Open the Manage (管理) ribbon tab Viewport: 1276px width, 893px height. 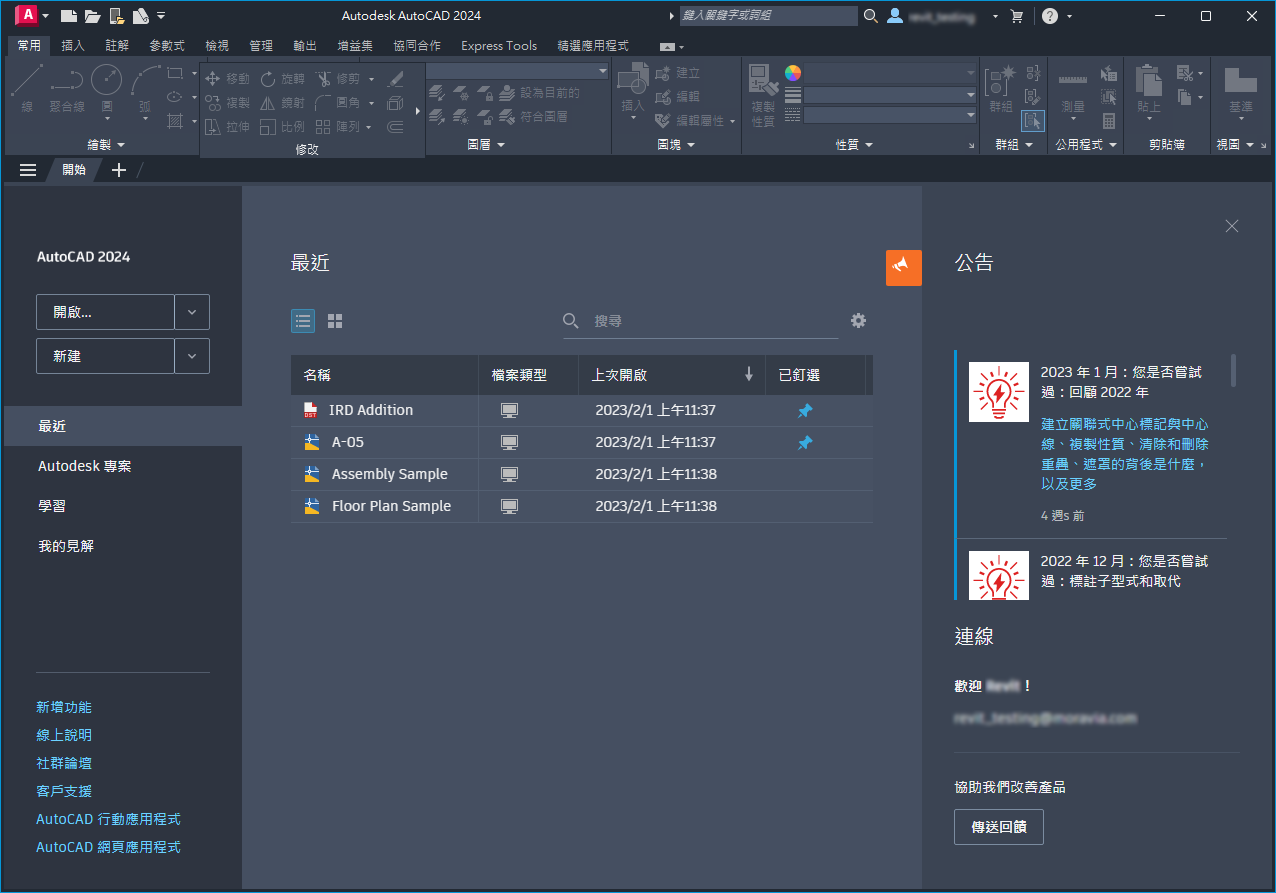261,46
